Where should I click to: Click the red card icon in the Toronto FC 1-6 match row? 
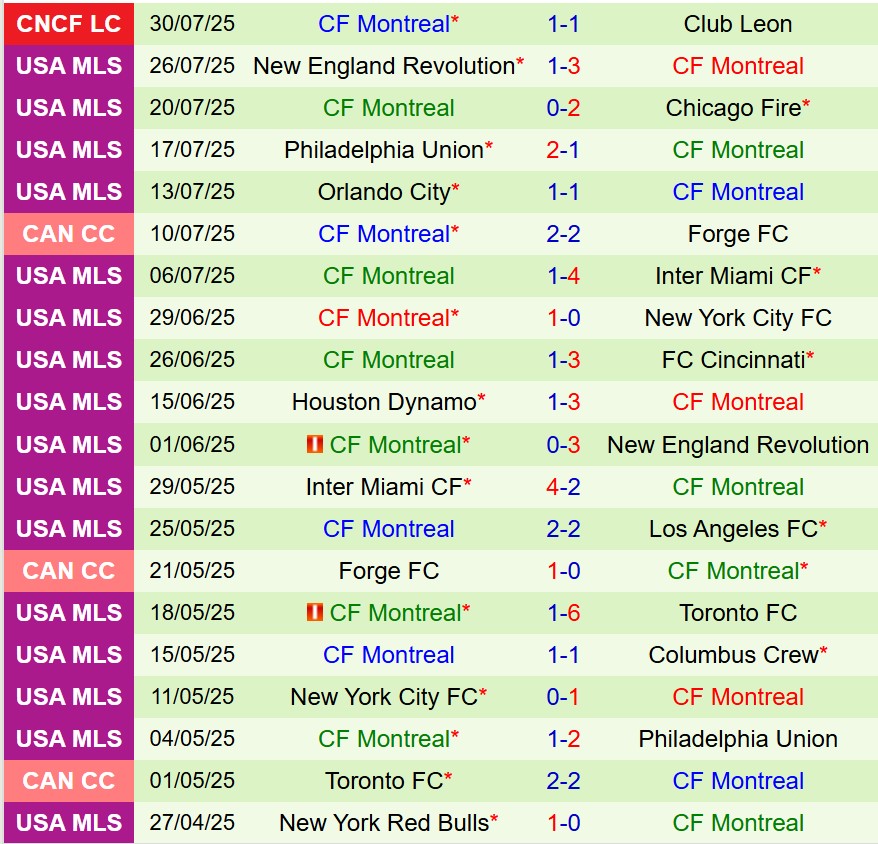point(315,612)
